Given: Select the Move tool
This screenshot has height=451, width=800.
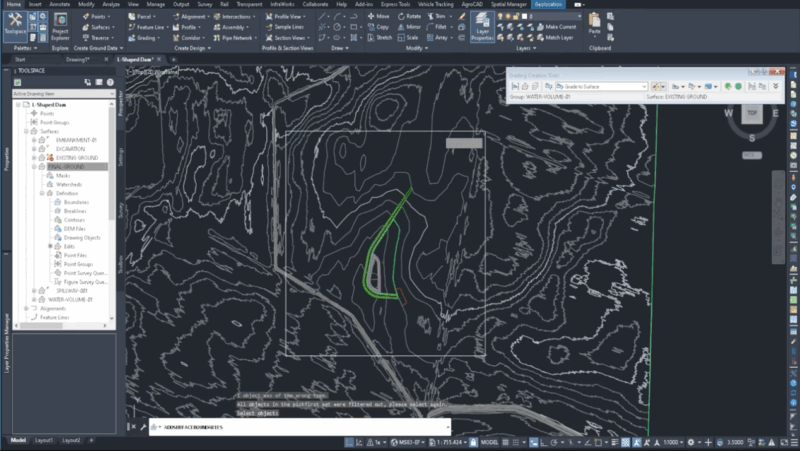Looking at the screenshot, I should [379, 16].
